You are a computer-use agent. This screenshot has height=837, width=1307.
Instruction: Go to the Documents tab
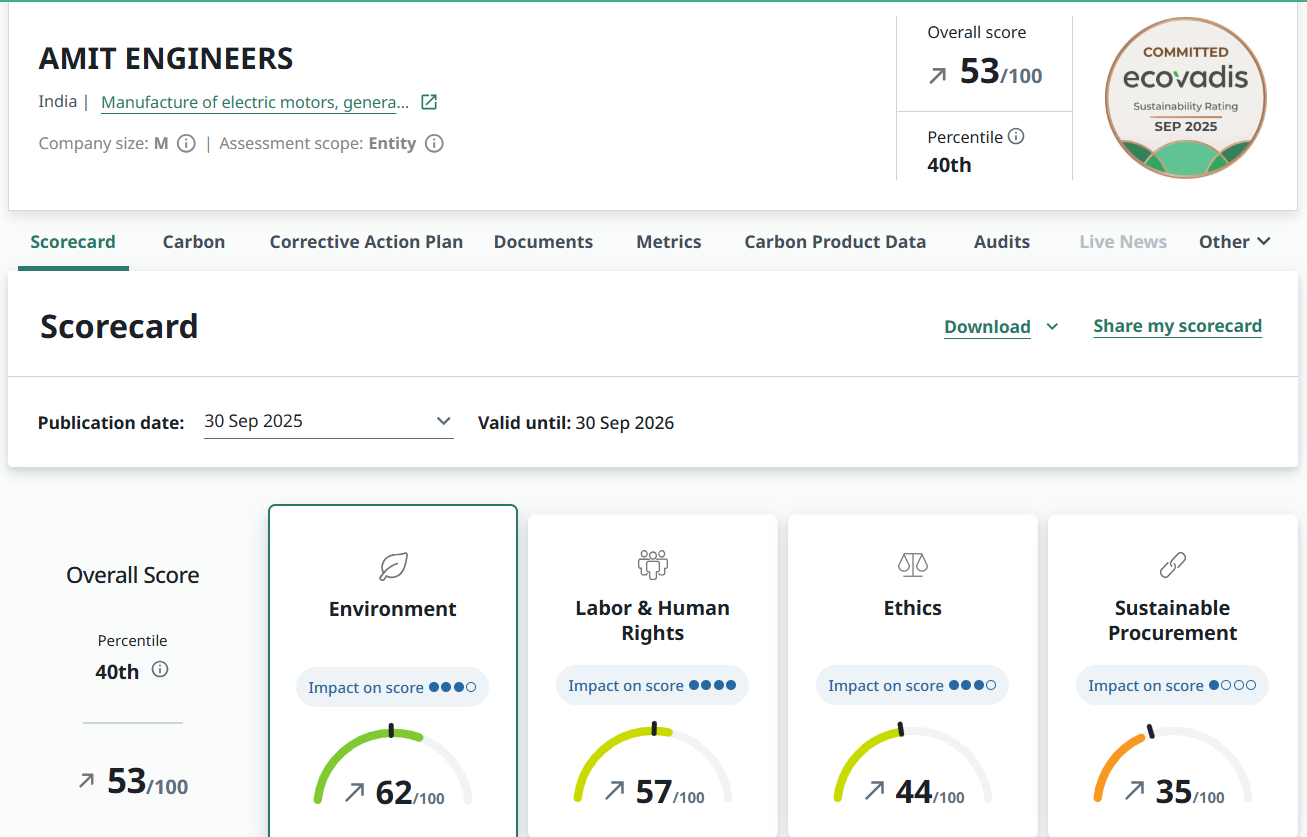coord(543,241)
